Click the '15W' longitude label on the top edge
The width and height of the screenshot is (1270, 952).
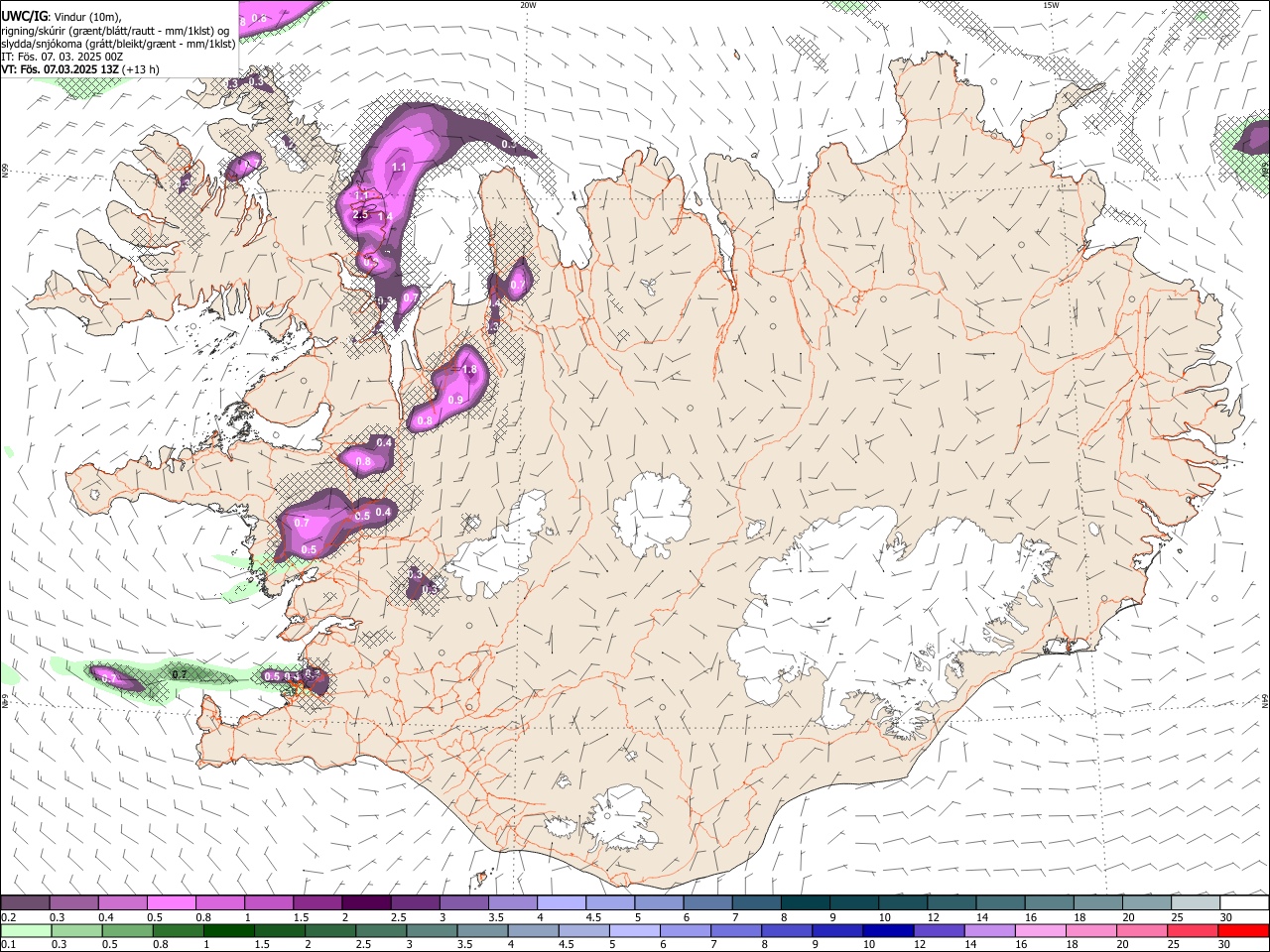pos(1051,5)
